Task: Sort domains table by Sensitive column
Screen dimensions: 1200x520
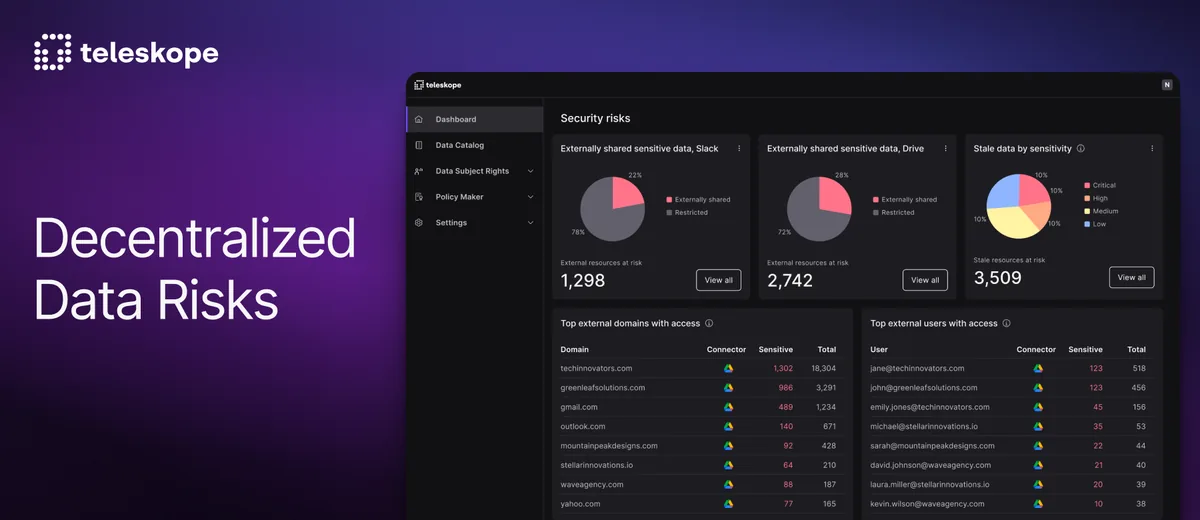Action: pos(776,349)
